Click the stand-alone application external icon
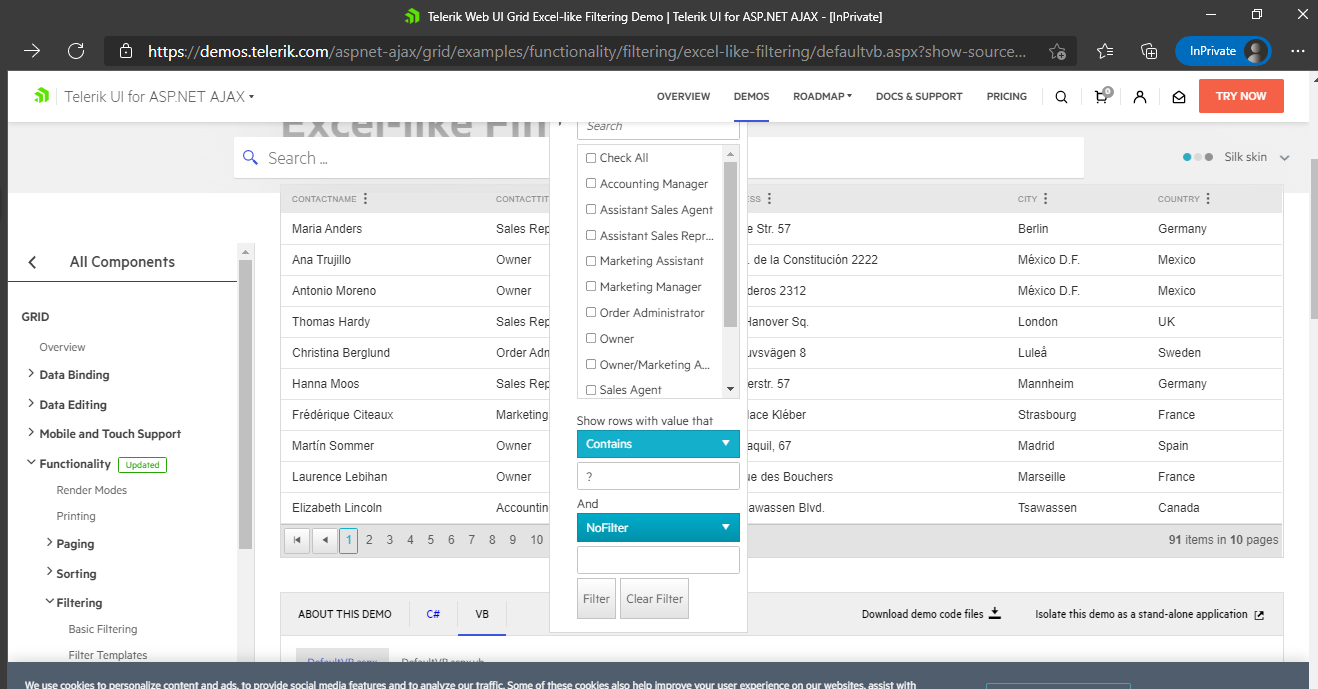The width and height of the screenshot is (1318, 689). (x=1259, y=615)
